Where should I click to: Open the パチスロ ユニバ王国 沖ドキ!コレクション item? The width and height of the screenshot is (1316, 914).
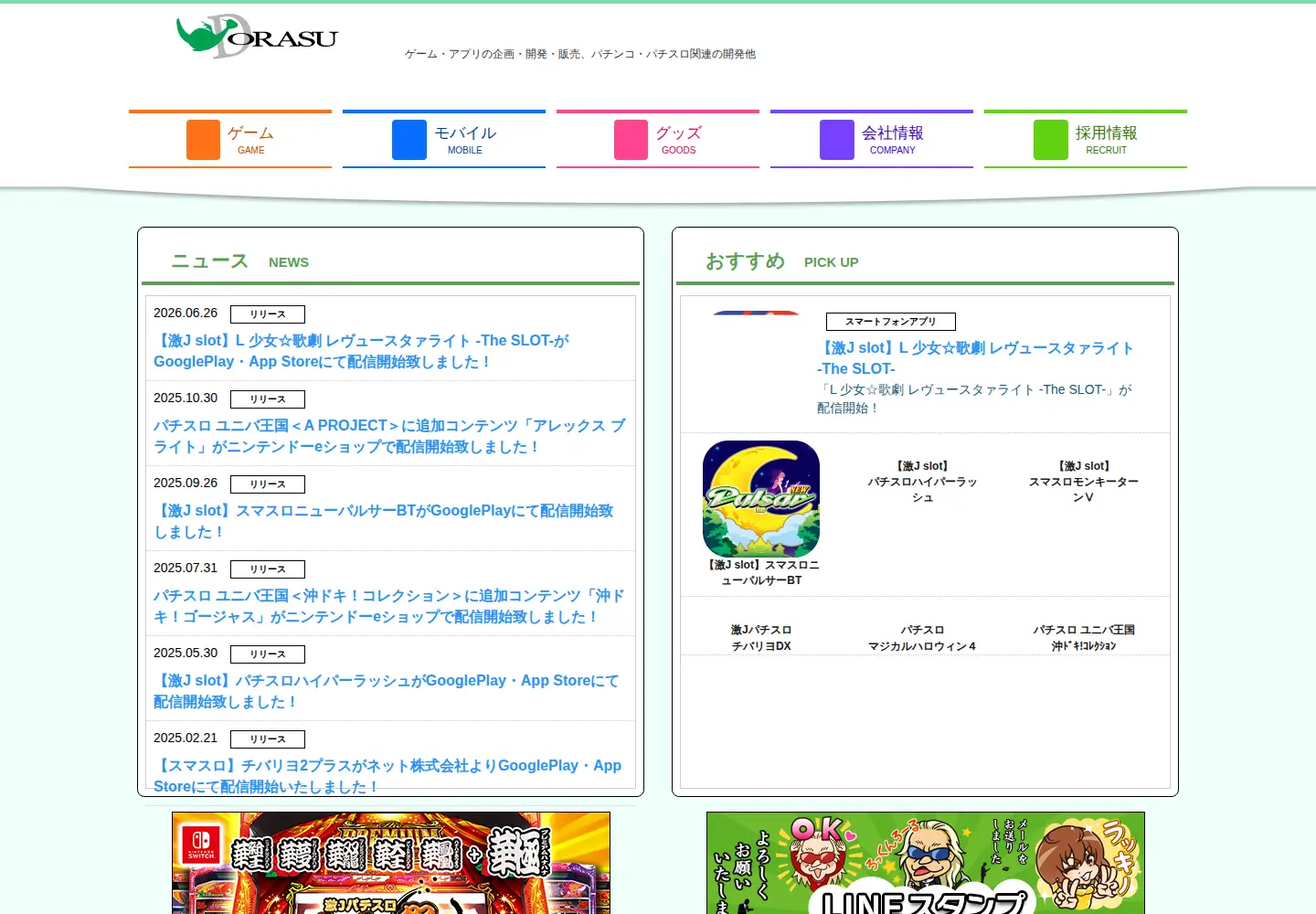coord(1084,638)
